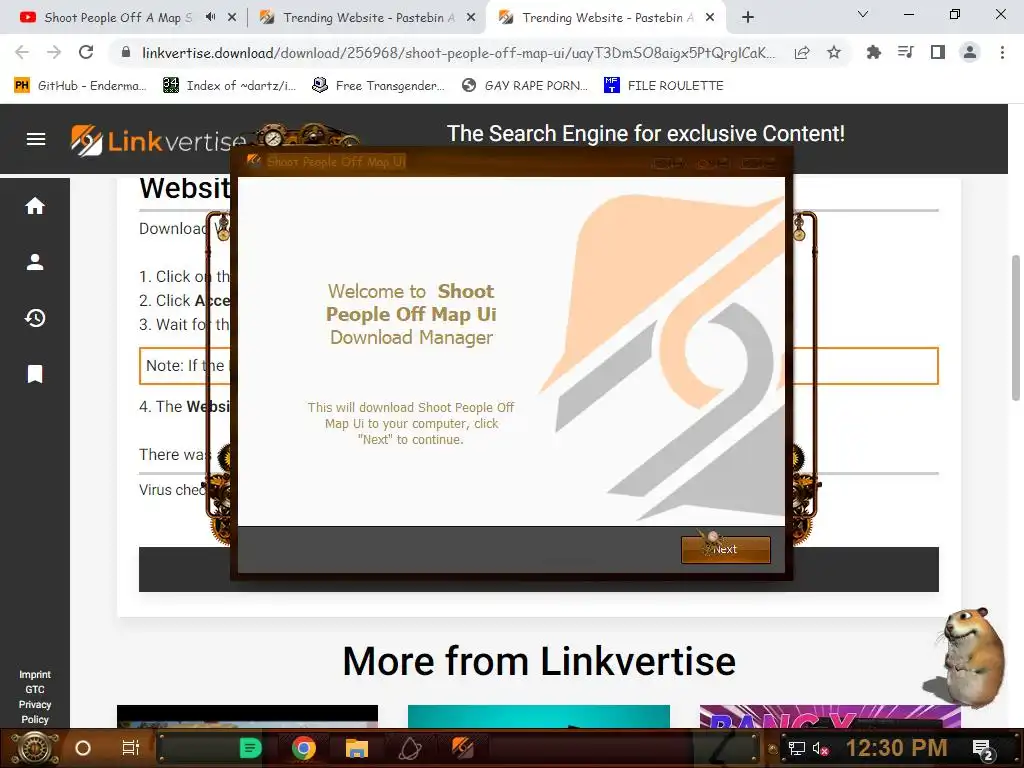Image resolution: width=1024 pixels, height=768 pixels.
Task: Open the Linkvertise installer taskbar icon
Action: click(463, 748)
